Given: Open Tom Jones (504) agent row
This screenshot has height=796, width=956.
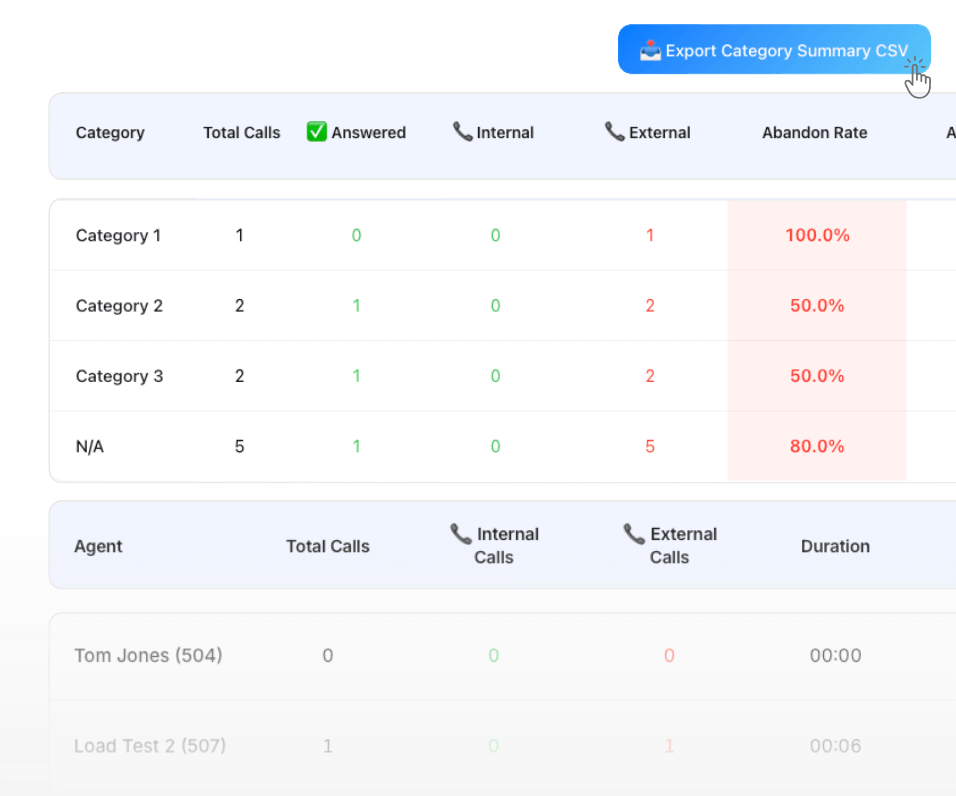Looking at the screenshot, I should coord(148,655).
